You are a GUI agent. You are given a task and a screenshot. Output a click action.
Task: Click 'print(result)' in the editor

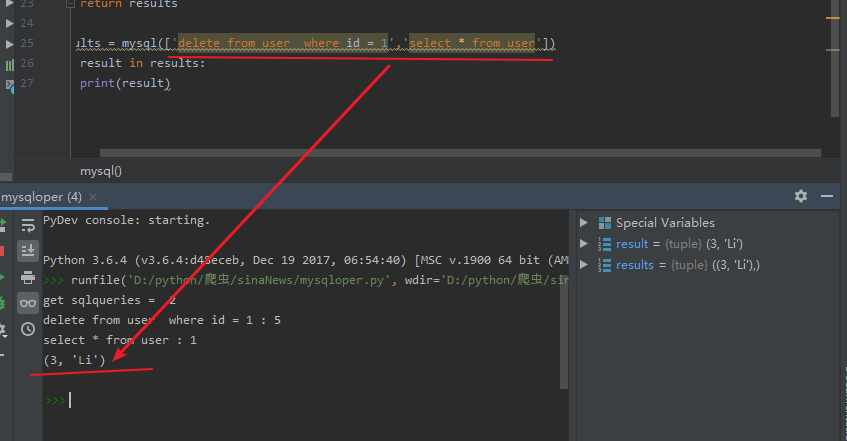click(x=125, y=83)
